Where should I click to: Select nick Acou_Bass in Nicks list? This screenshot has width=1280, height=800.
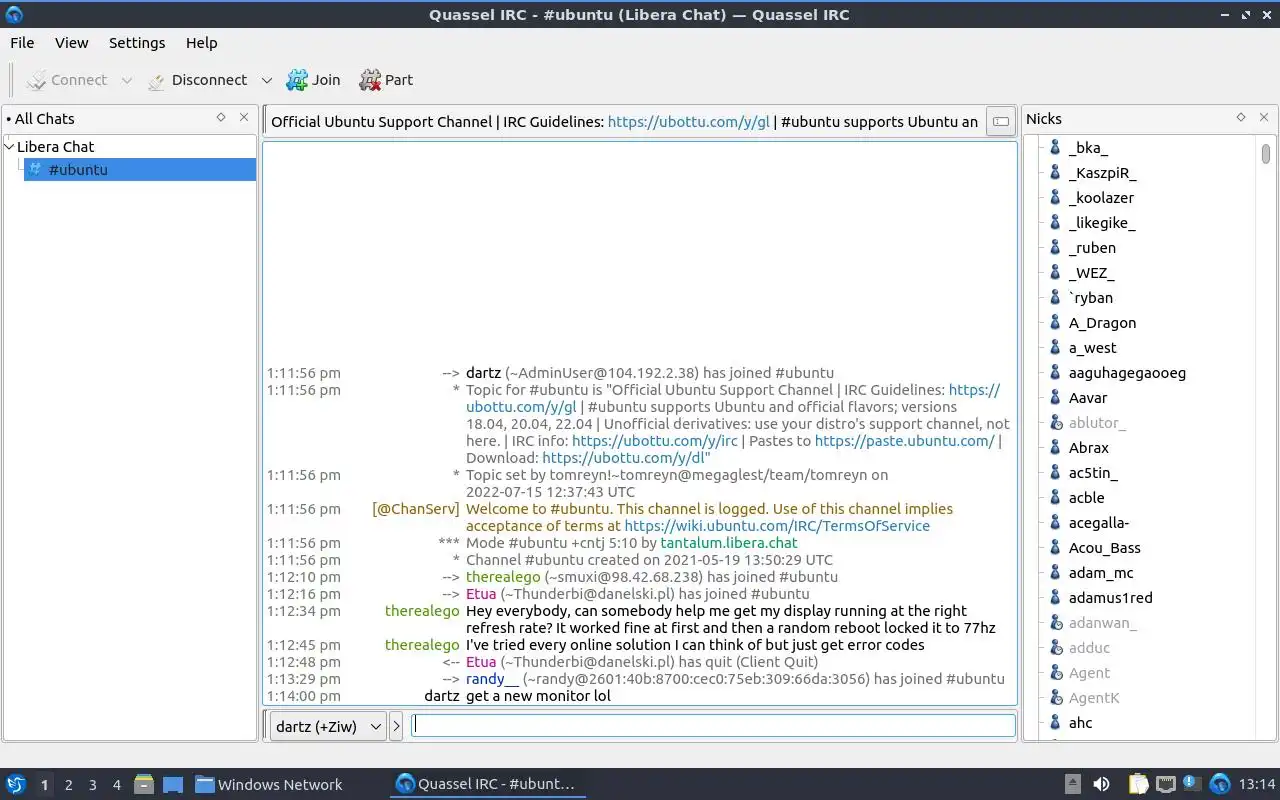[1104, 548]
